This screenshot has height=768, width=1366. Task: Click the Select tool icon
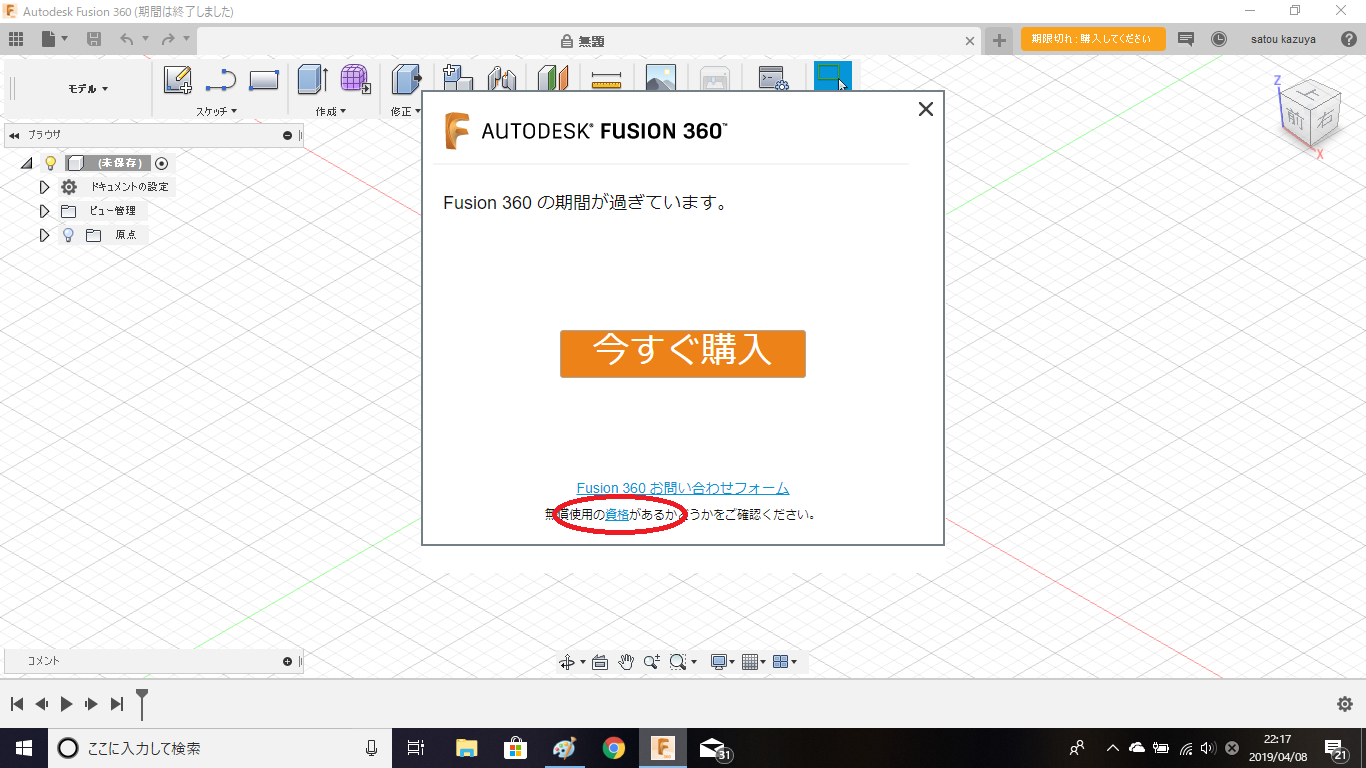[x=832, y=76]
